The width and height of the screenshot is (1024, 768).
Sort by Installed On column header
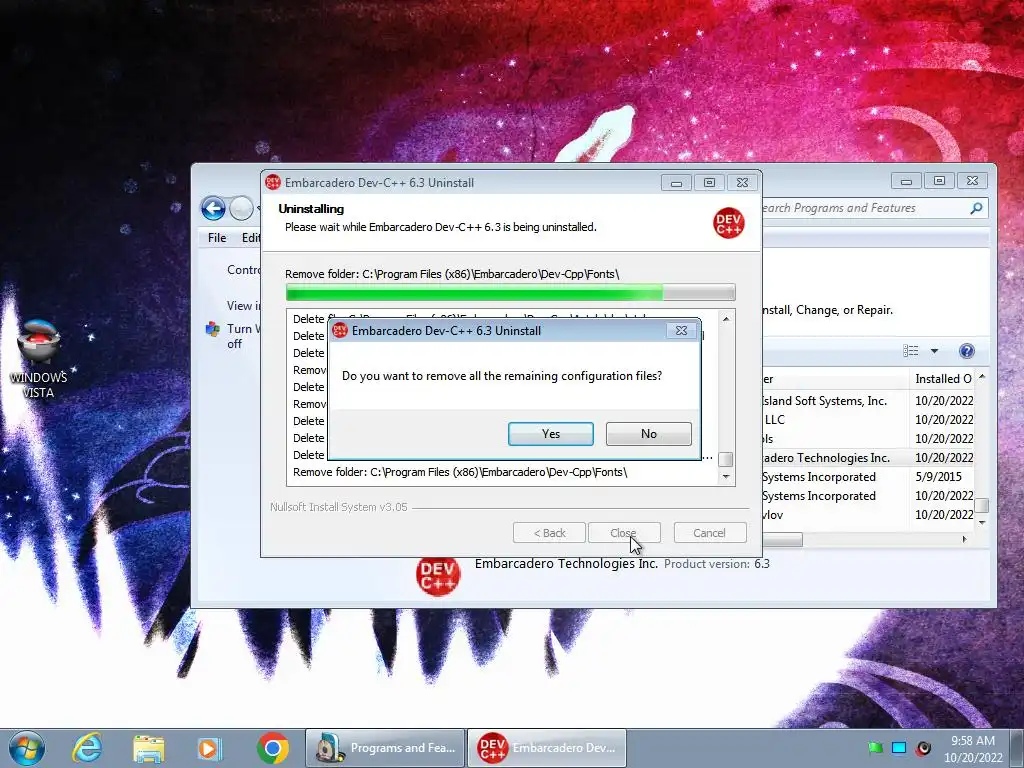click(943, 379)
